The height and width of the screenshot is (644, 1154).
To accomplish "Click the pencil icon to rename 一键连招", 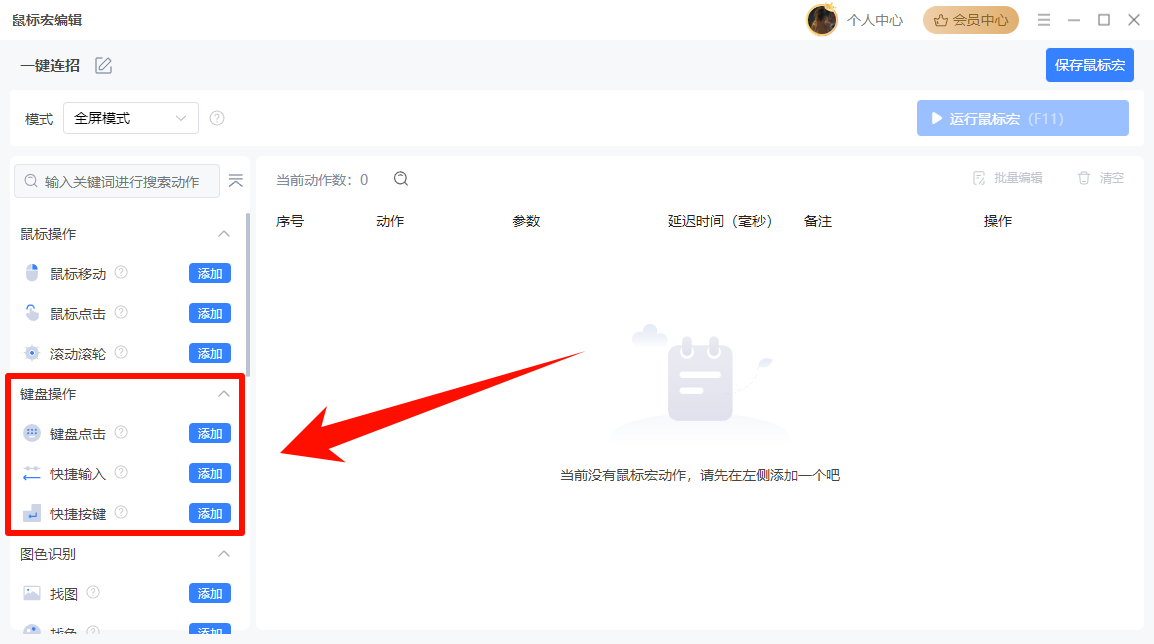I will click(103, 64).
